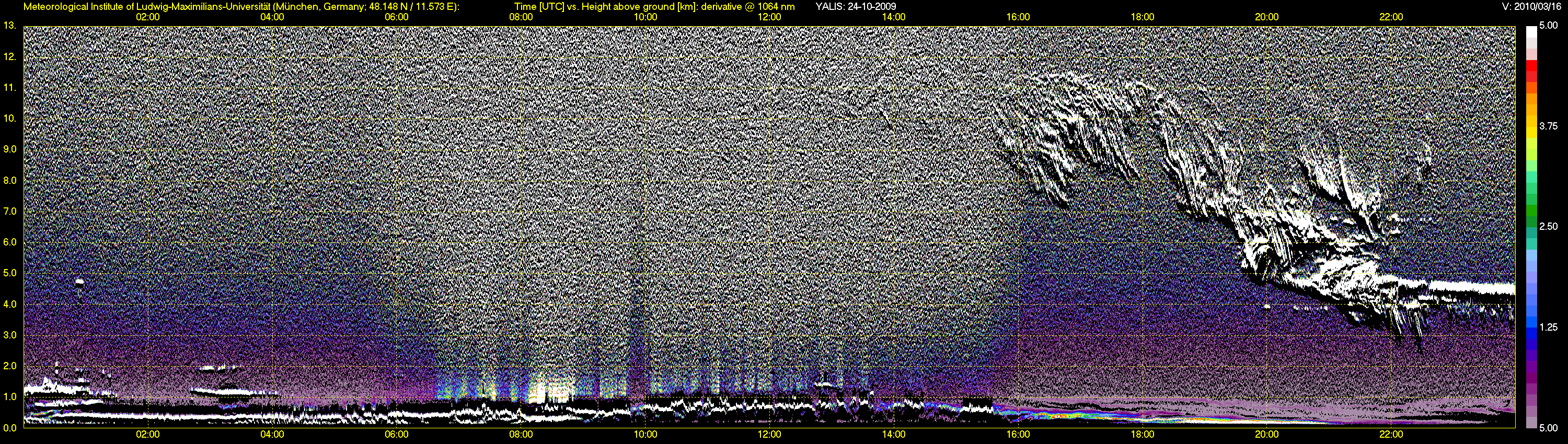Click the 16:00 label on the bottom time axis

[x=1018, y=434]
